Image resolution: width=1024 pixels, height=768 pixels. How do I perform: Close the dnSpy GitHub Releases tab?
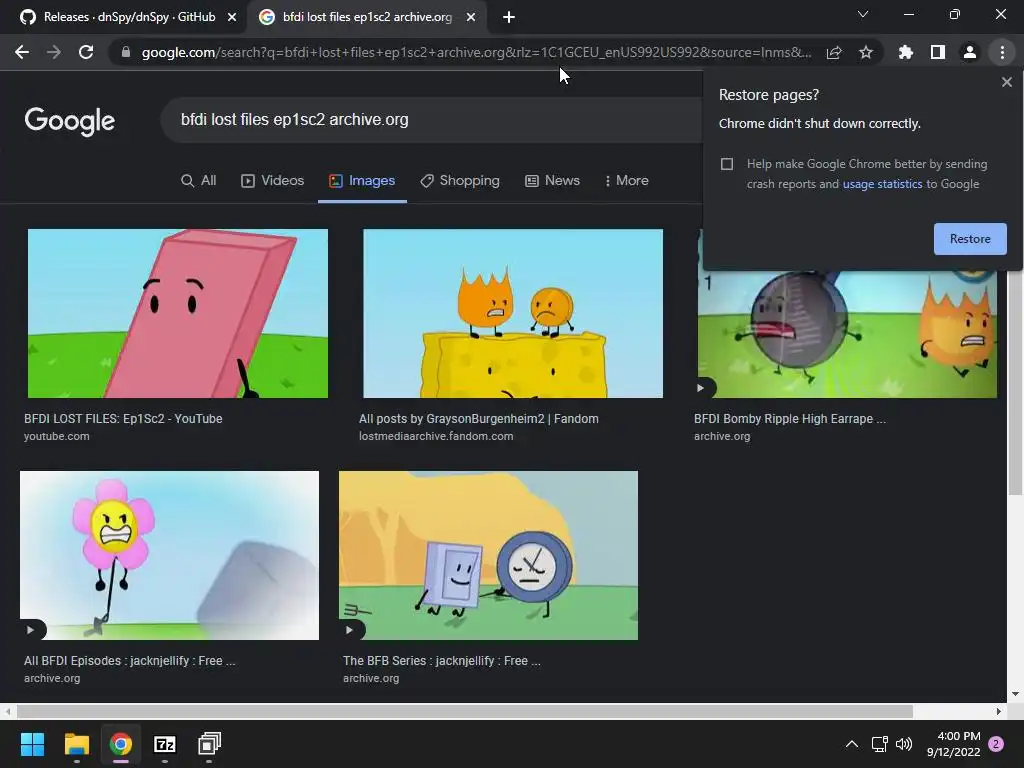232,17
